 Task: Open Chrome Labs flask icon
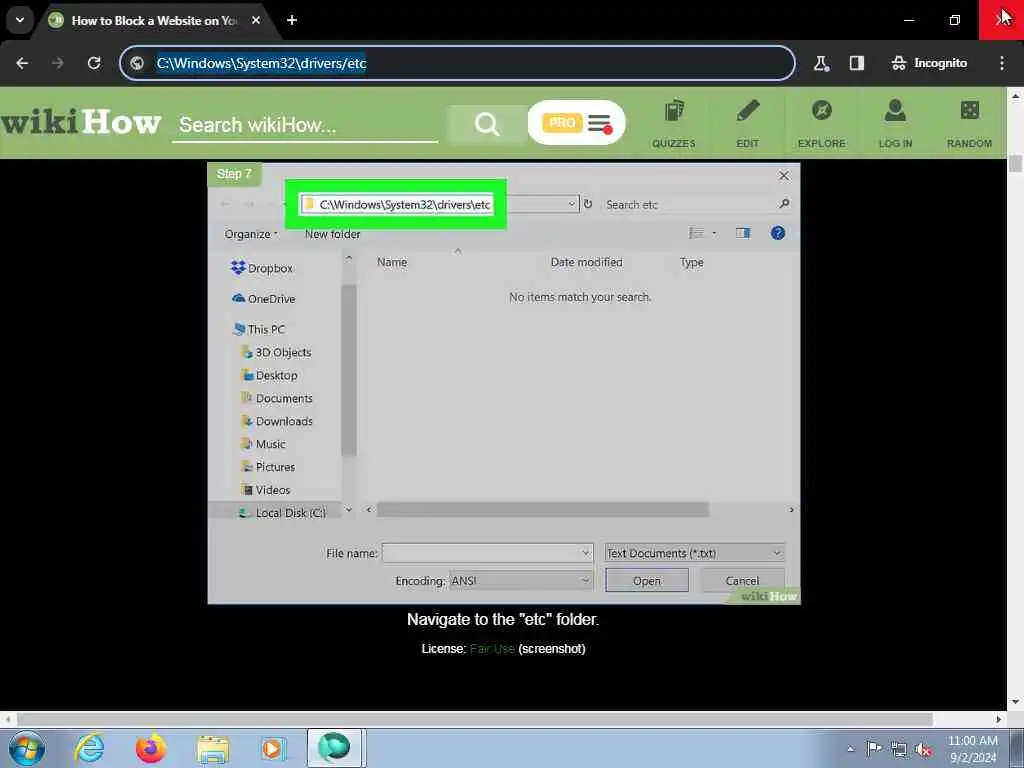pos(821,63)
